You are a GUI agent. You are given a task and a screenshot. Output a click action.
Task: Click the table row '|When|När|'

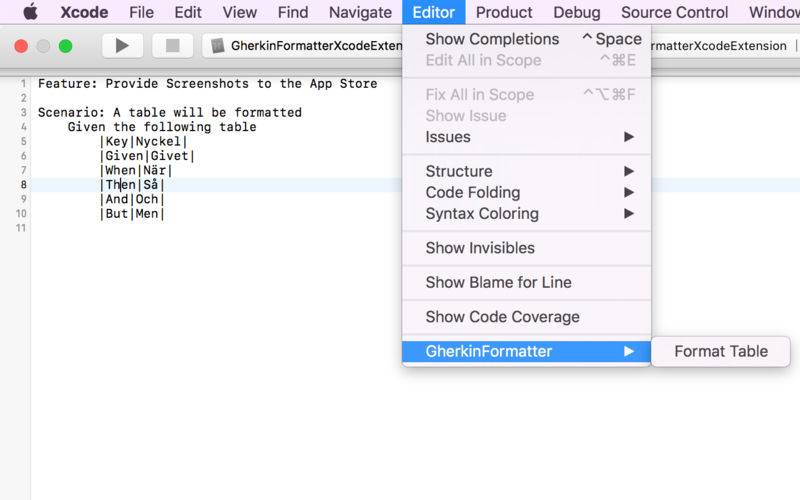pyautogui.click(x=136, y=170)
